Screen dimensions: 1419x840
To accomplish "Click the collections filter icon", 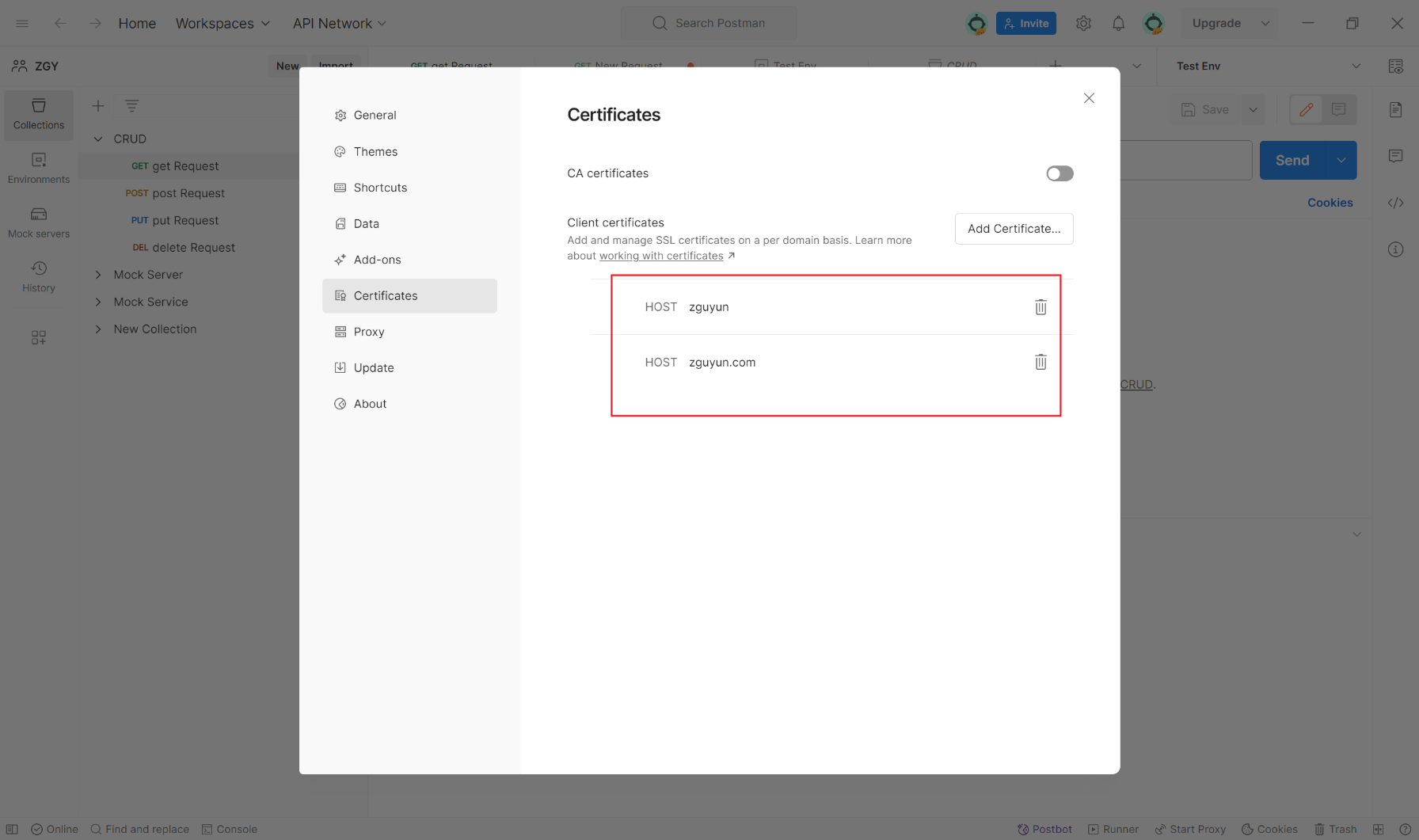I will coord(131,105).
